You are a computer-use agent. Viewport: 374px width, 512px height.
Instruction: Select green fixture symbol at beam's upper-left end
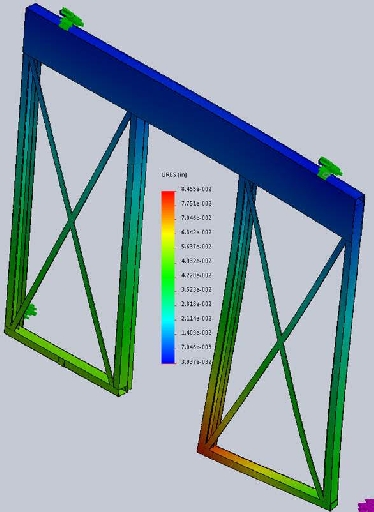[70, 19]
